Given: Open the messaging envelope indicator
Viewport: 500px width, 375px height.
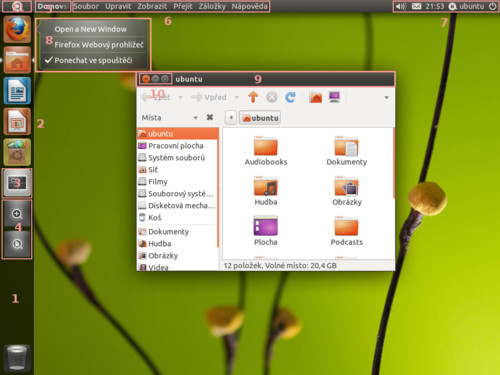Looking at the screenshot, I should point(416,6).
